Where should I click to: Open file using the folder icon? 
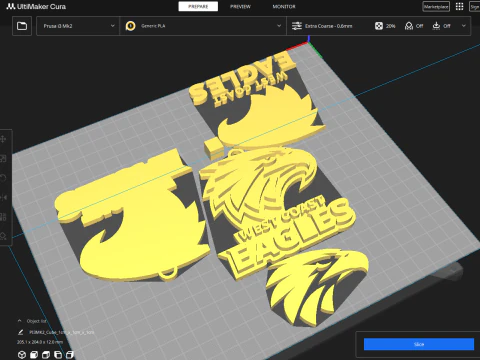point(22,26)
